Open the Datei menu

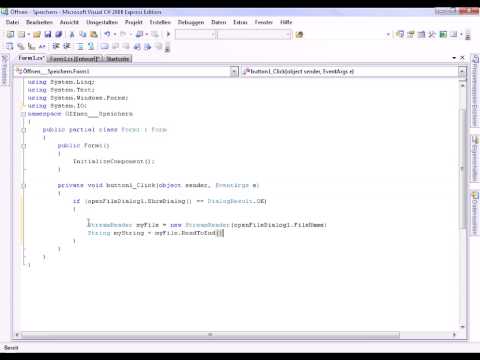click(12, 22)
